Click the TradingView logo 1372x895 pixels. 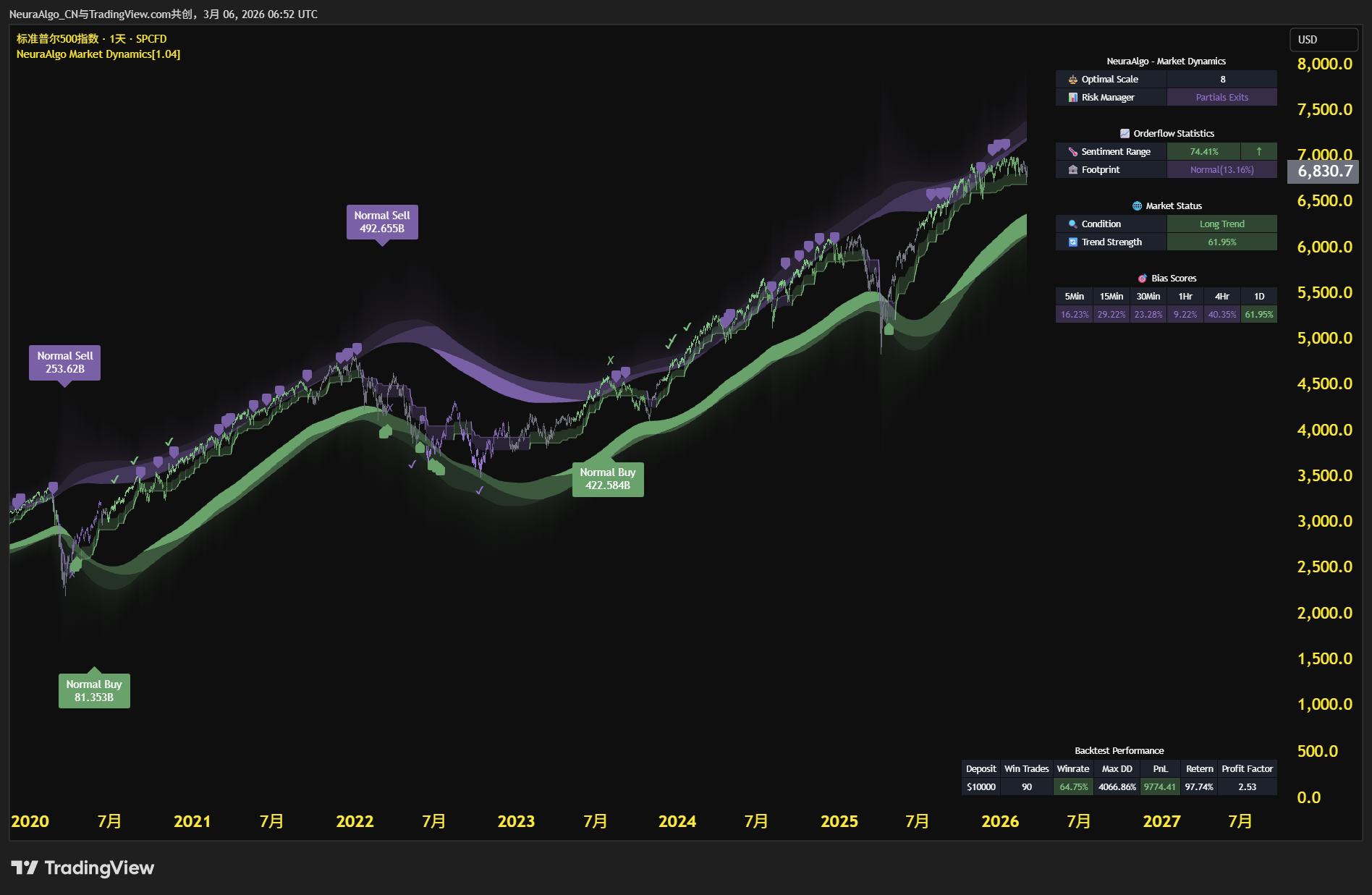(x=82, y=868)
